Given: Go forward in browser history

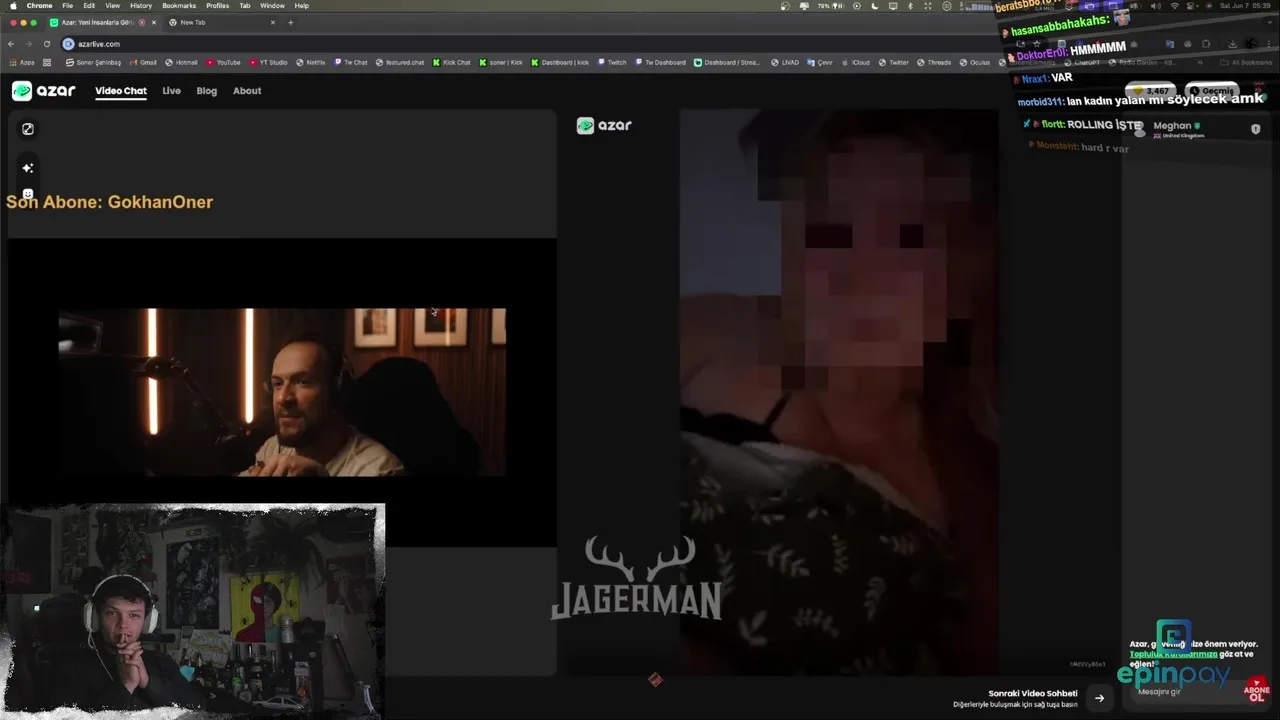Looking at the screenshot, I should click(x=28, y=44).
